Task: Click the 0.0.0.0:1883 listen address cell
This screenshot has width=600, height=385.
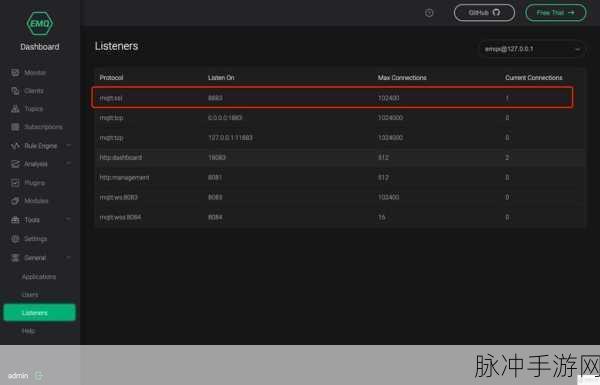Action: coord(225,118)
